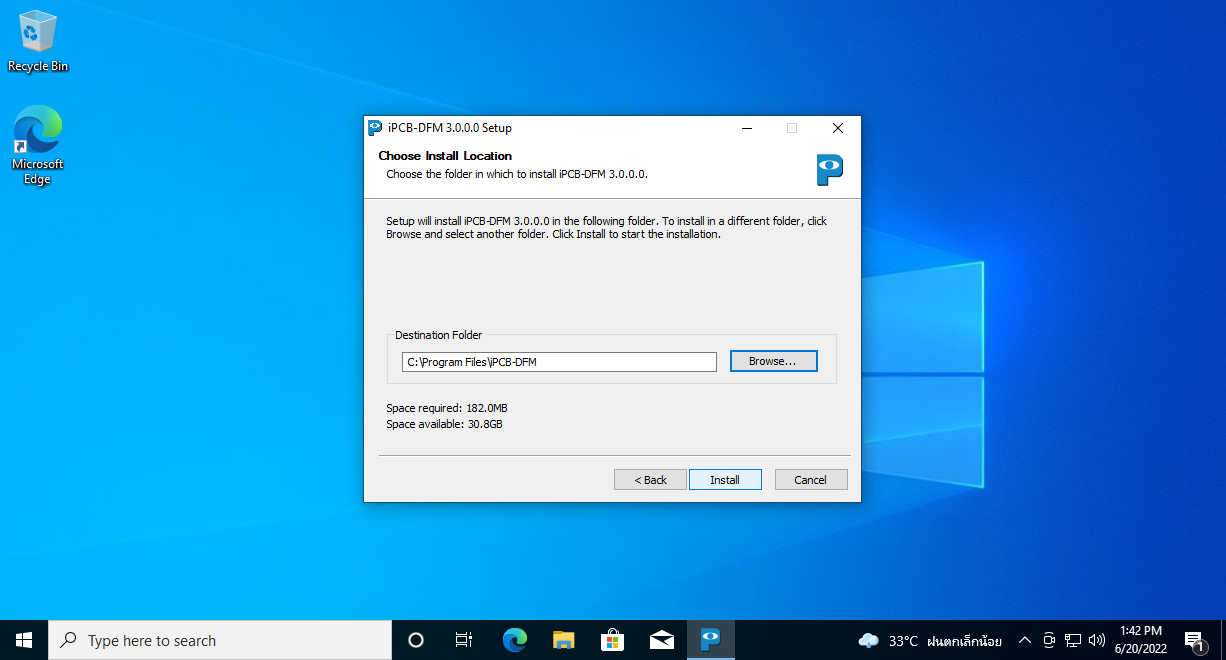Show hidden system tray icons
Viewport: 1226px width, 660px height.
point(1024,641)
